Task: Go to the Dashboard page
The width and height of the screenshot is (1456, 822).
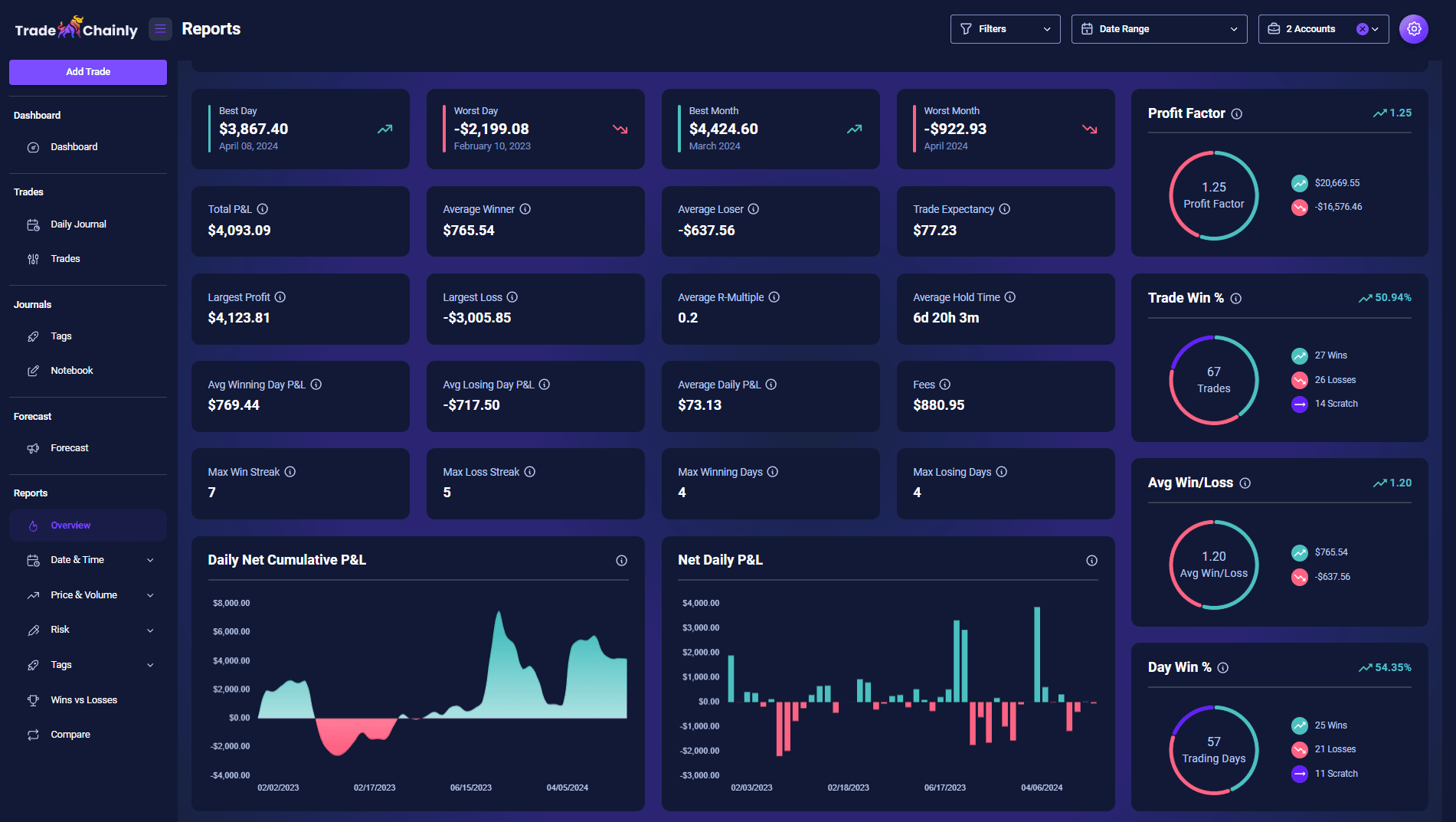Action: (74, 146)
